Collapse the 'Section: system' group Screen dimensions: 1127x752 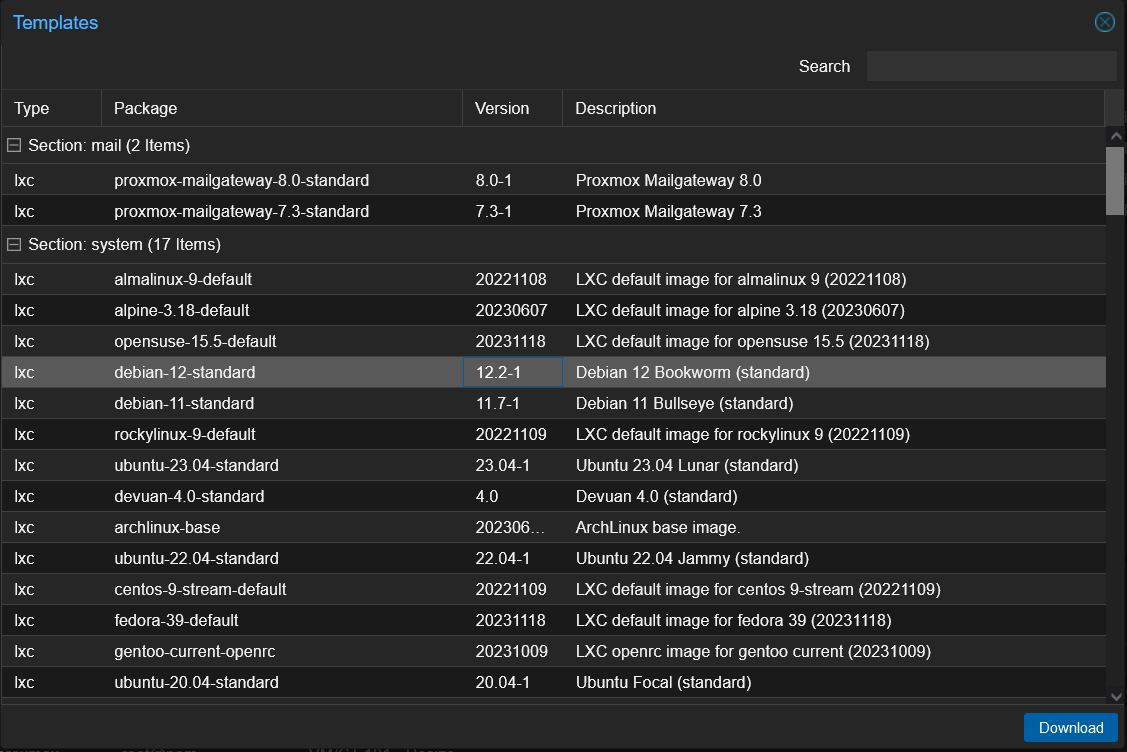point(14,244)
